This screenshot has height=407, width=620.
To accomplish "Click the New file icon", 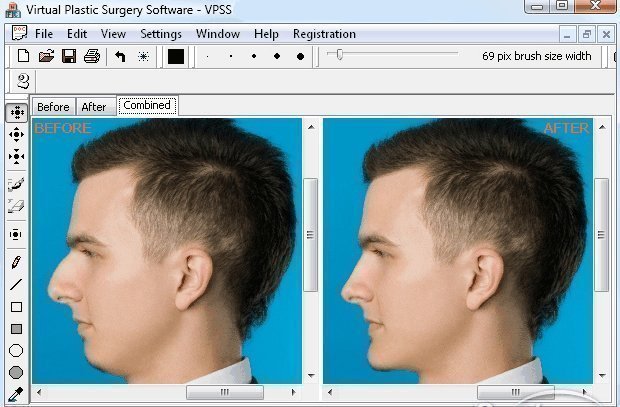I will (22, 56).
